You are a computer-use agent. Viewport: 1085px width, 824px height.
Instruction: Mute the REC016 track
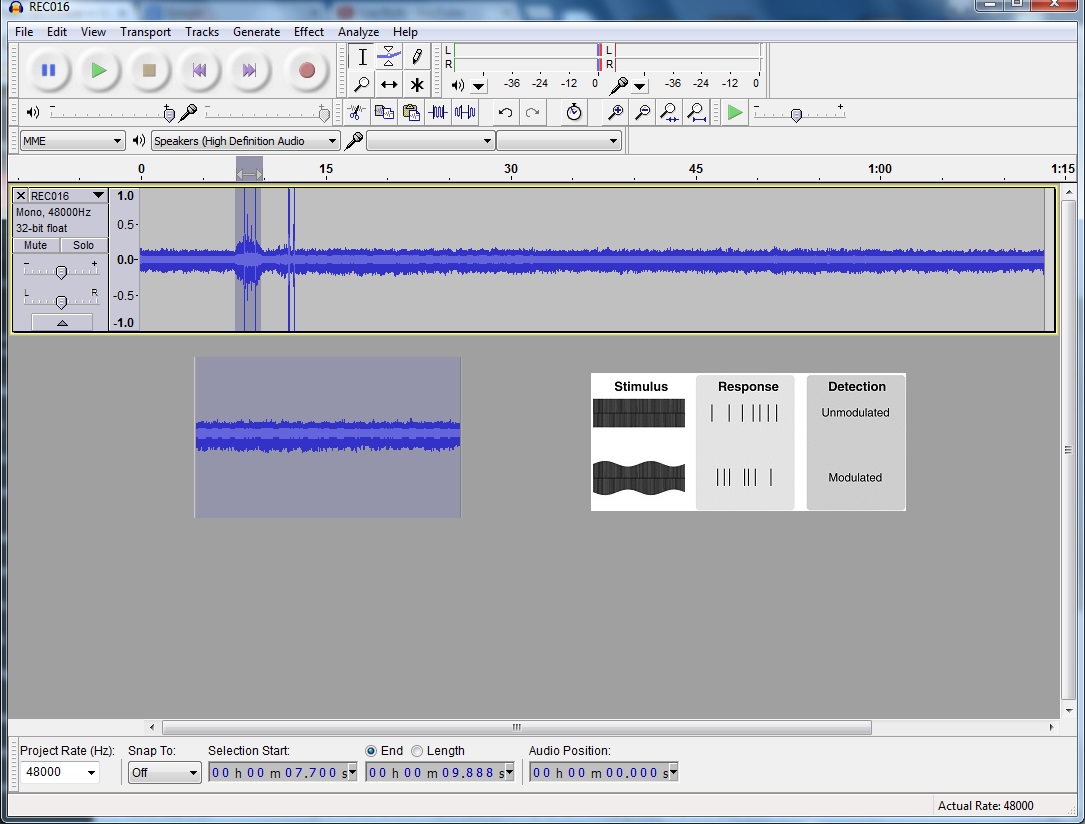point(36,245)
